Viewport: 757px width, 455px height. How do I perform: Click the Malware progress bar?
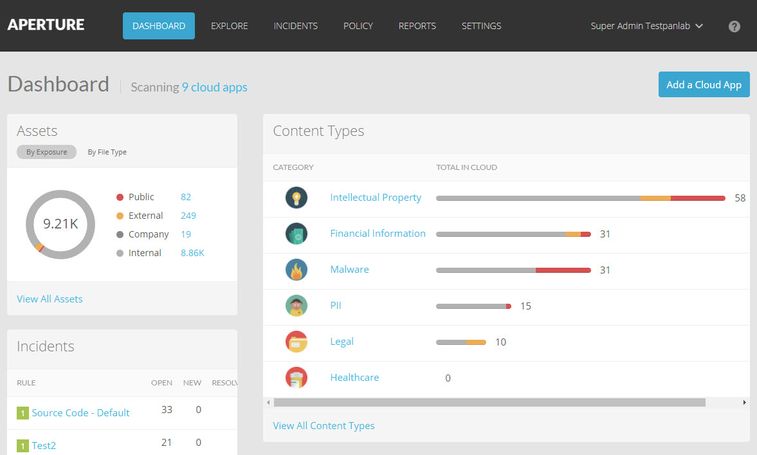click(513, 270)
